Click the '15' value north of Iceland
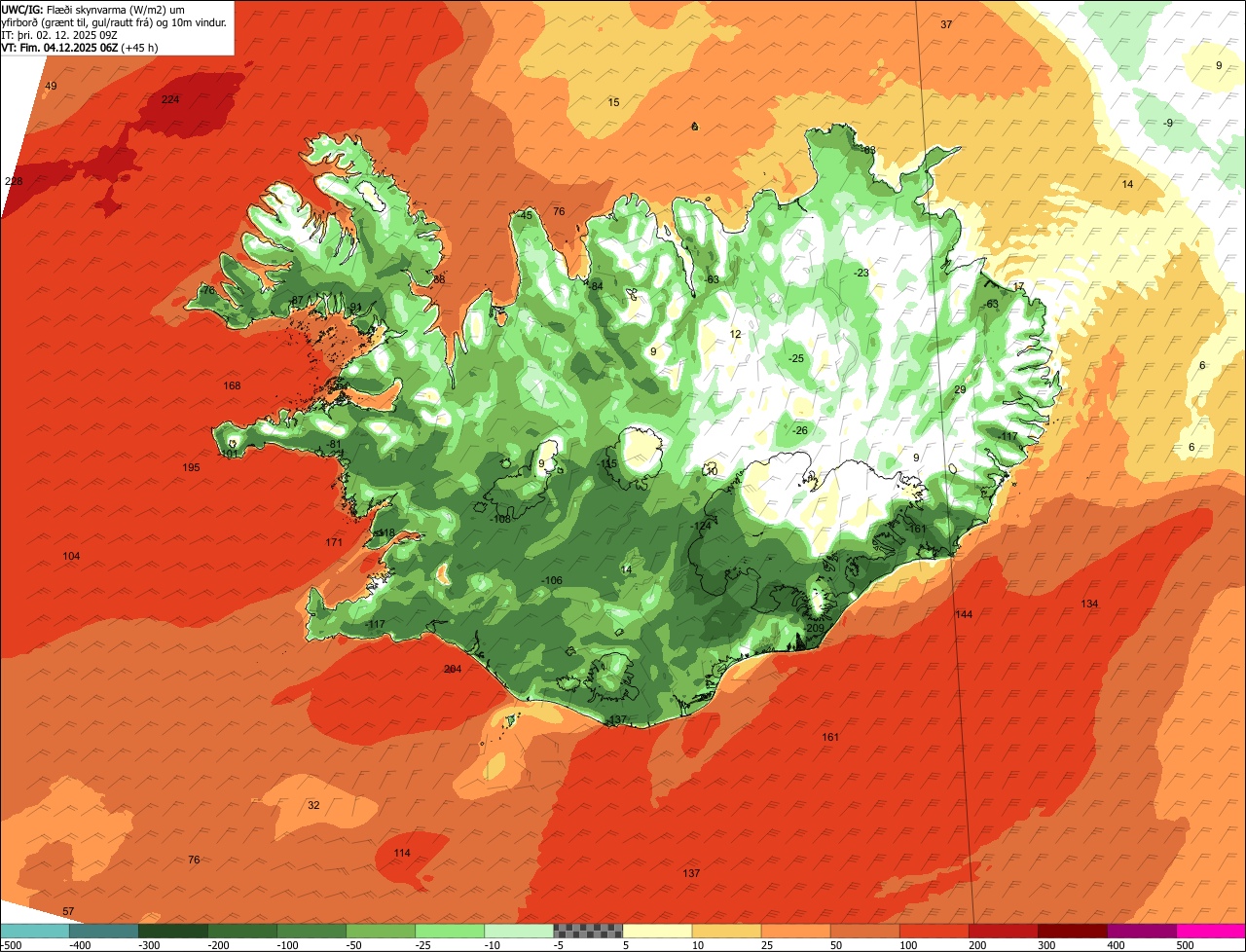The image size is (1246, 952). (613, 102)
